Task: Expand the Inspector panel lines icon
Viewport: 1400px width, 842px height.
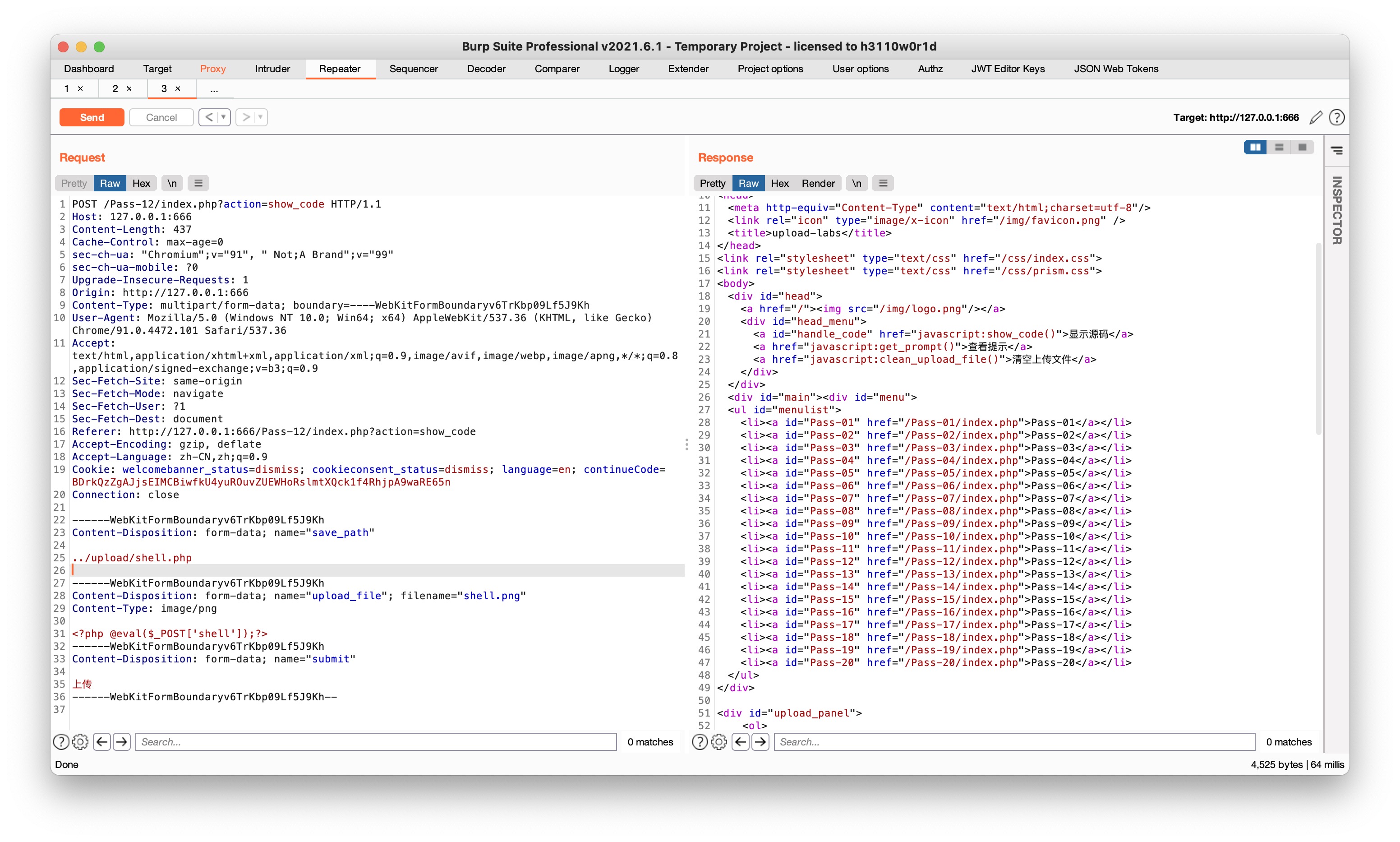Action: tap(1336, 150)
